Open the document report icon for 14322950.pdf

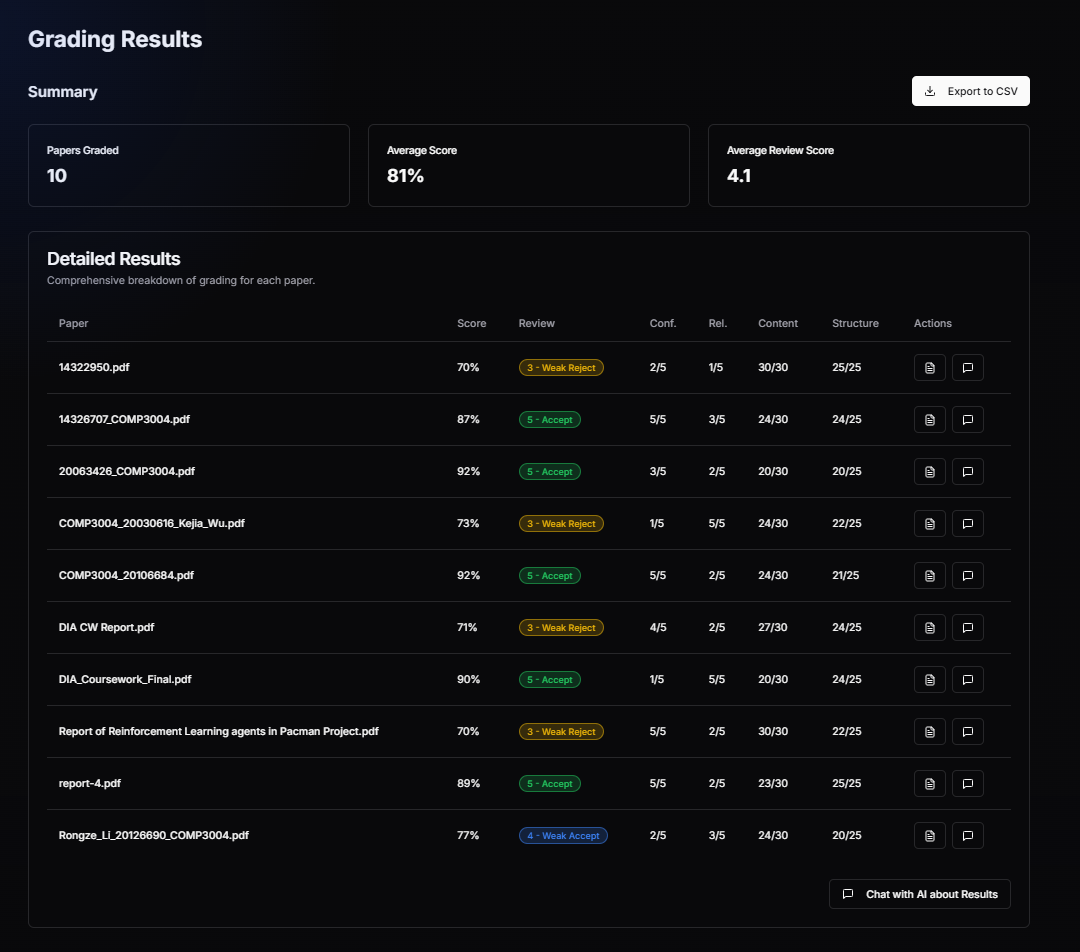pyautogui.click(x=929, y=367)
